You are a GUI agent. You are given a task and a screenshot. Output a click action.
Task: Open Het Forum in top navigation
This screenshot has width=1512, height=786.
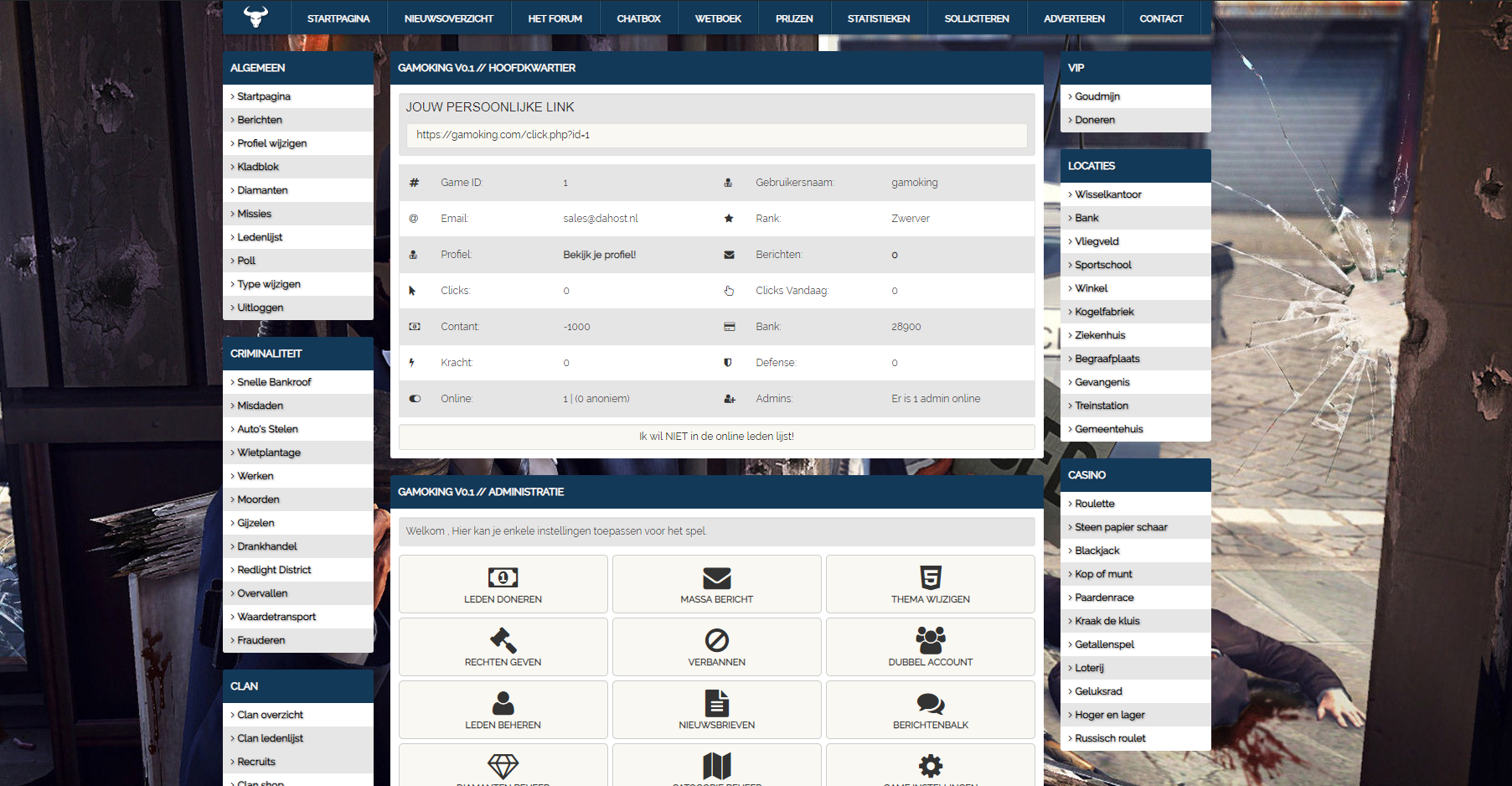pyautogui.click(x=555, y=18)
